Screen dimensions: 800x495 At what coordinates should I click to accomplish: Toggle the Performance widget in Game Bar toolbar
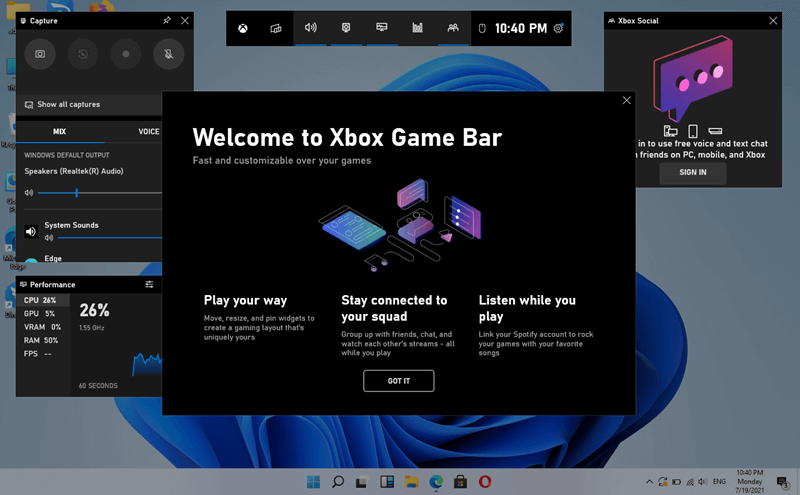(382, 28)
